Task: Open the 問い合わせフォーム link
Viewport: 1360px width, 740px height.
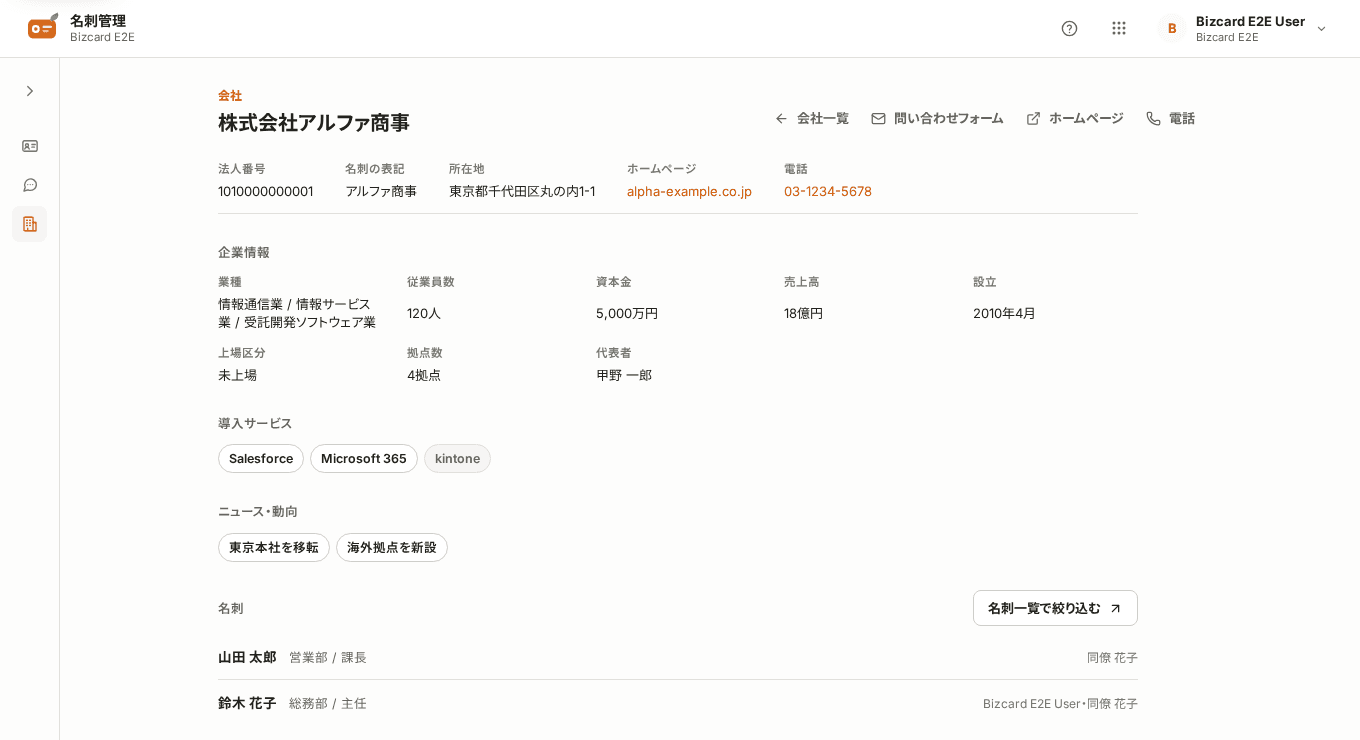Action: 937,118
